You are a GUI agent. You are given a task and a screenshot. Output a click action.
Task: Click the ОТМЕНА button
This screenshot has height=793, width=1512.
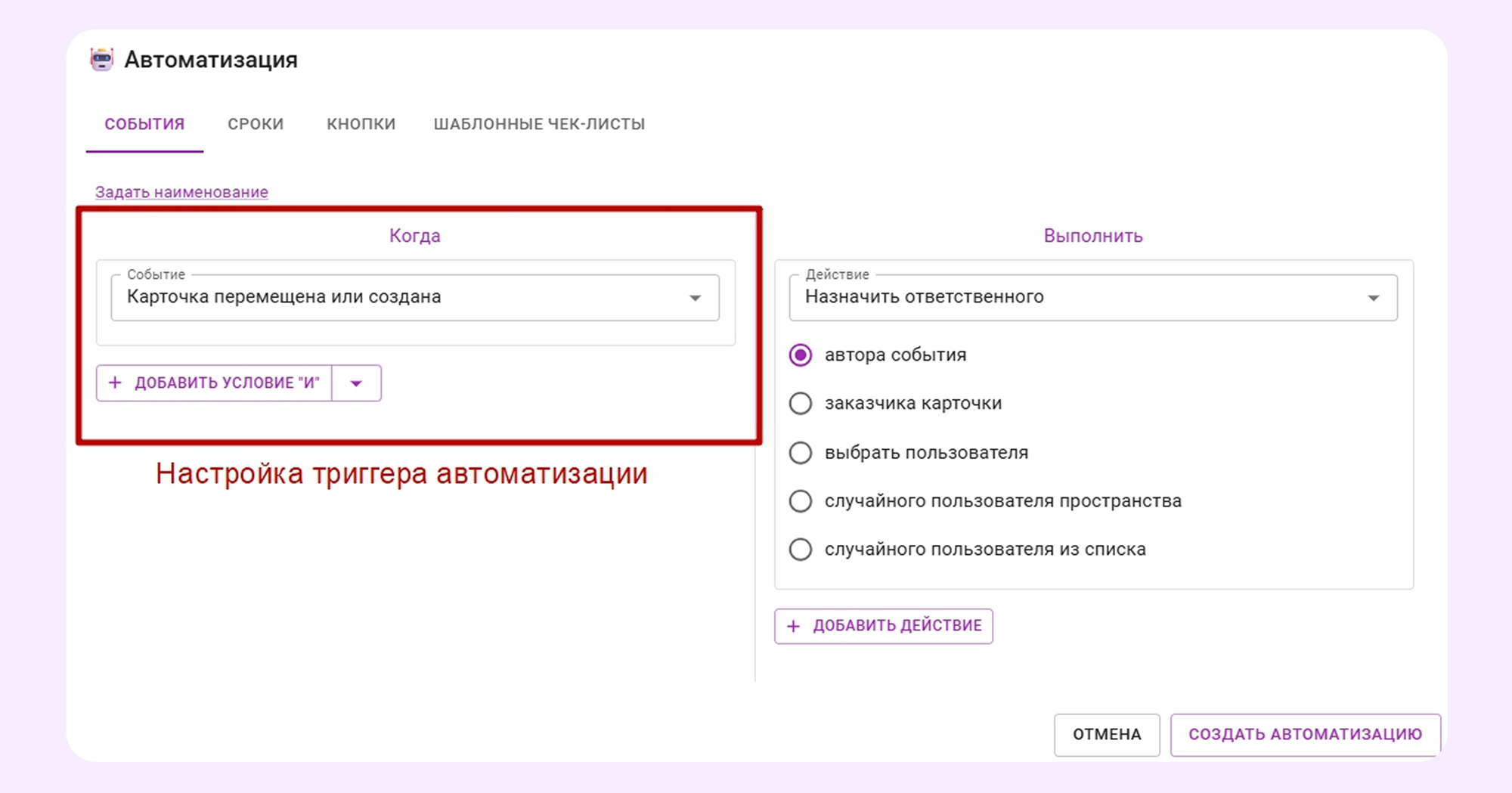tap(1106, 734)
